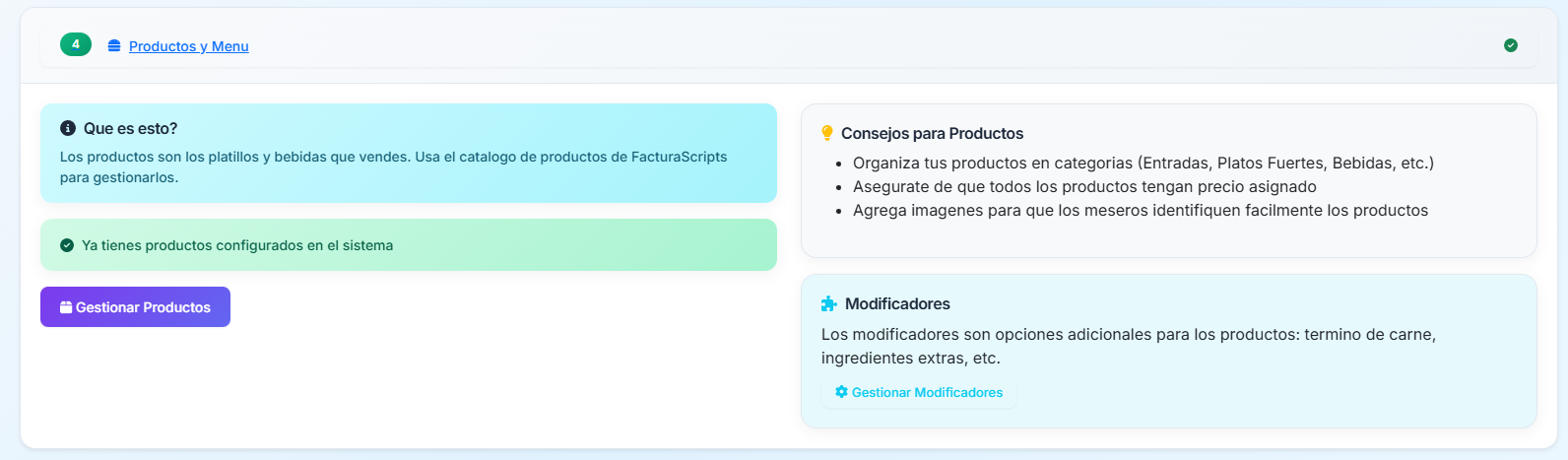Select the Consejos para Productos heading

click(x=932, y=133)
